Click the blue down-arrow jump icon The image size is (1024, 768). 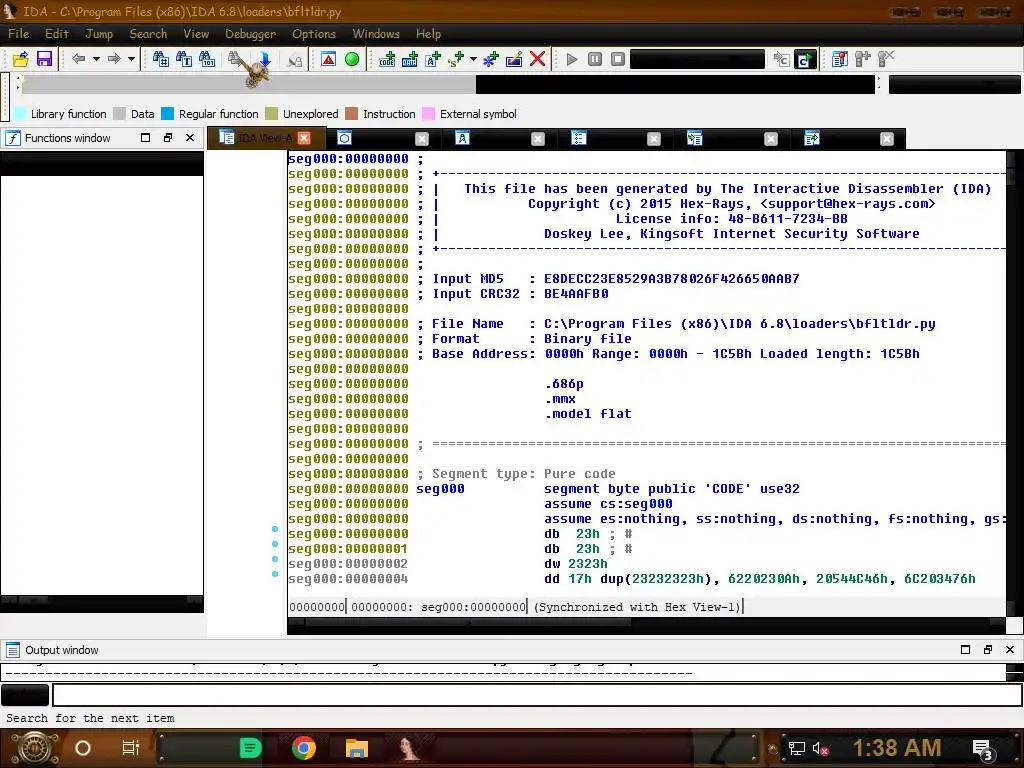click(x=265, y=59)
